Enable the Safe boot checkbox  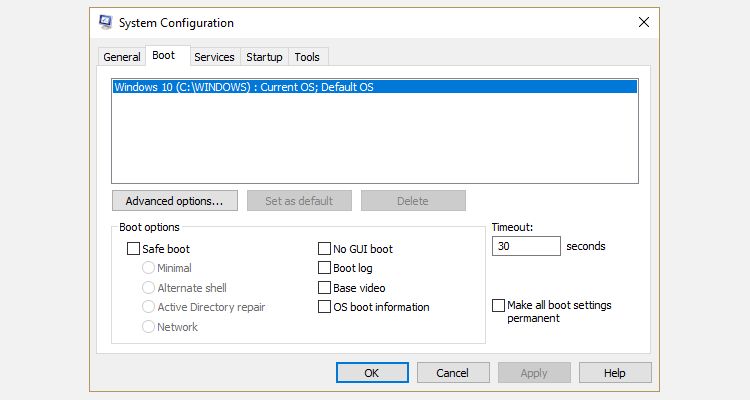(x=134, y=249)
